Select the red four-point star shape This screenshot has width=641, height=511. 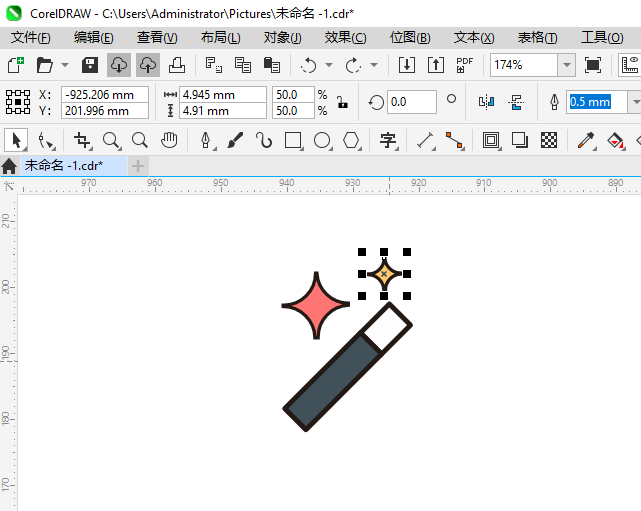coord(316,305)
